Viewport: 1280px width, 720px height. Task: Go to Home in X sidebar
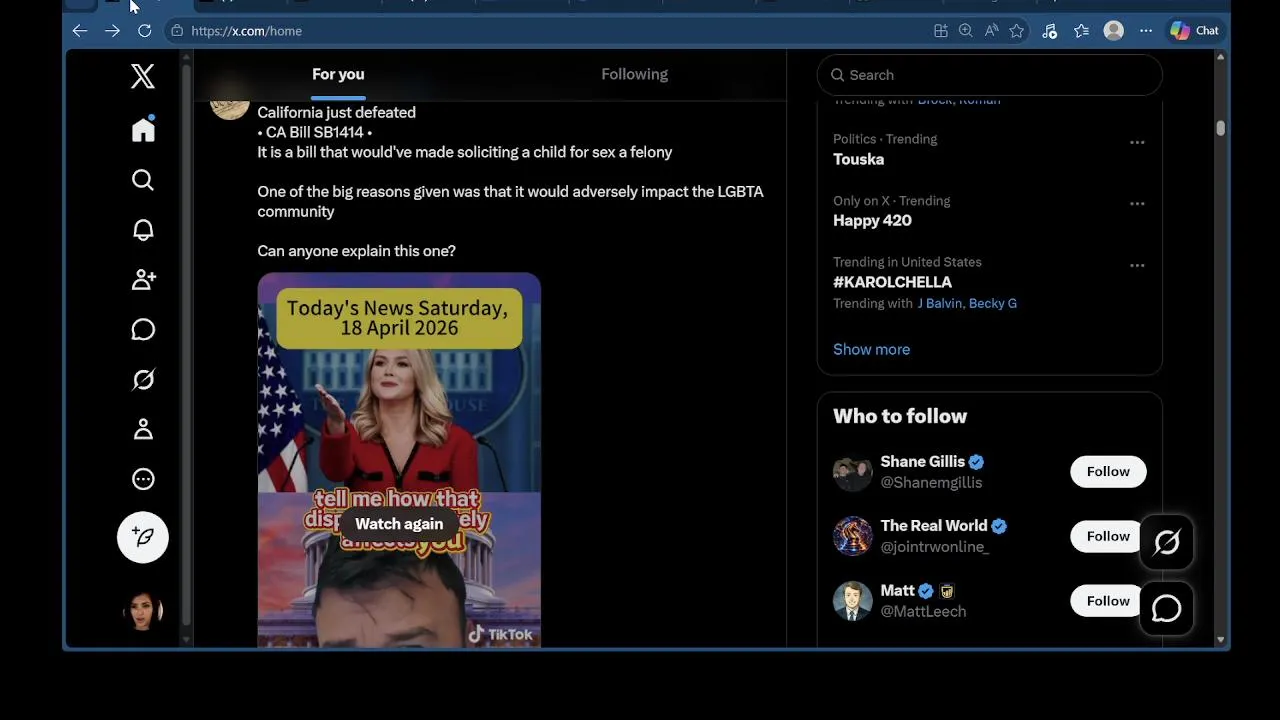click(143, 129)
